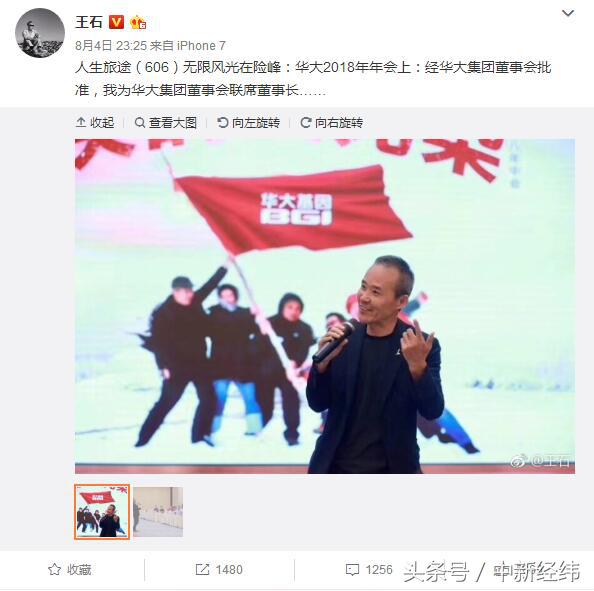Click the clockwise rotate arrow icon
594x591 pixels.
(x=305, y=122)
